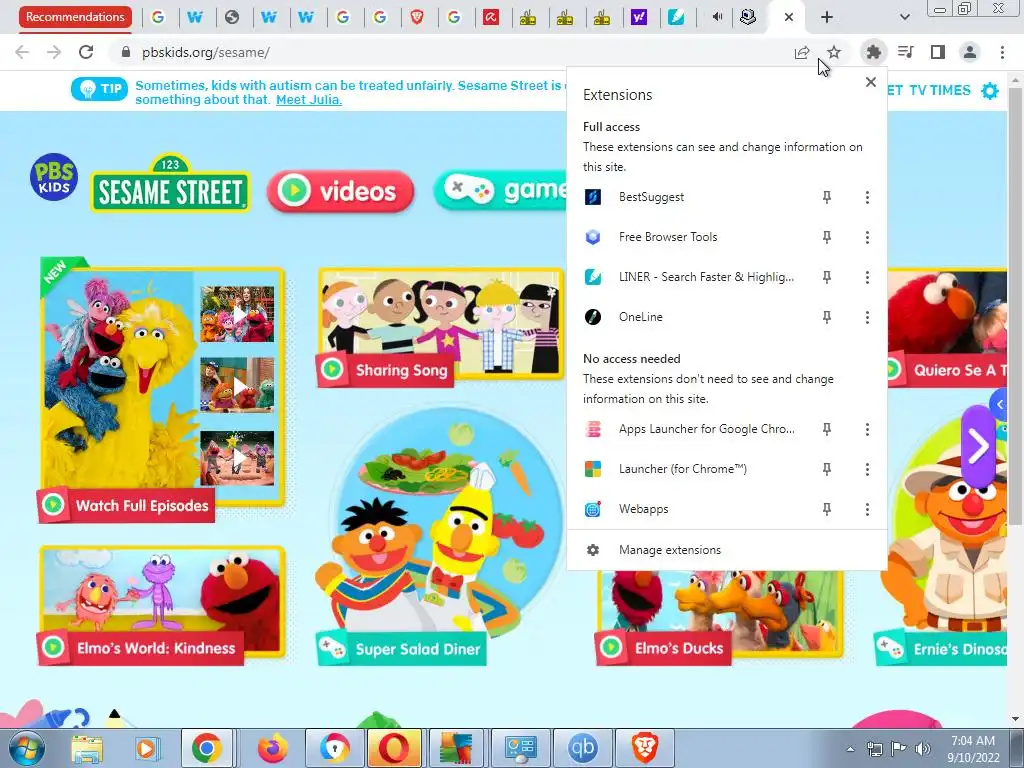
Task: Expand the tab search dropdown arrow
Action: click(904, 17)
